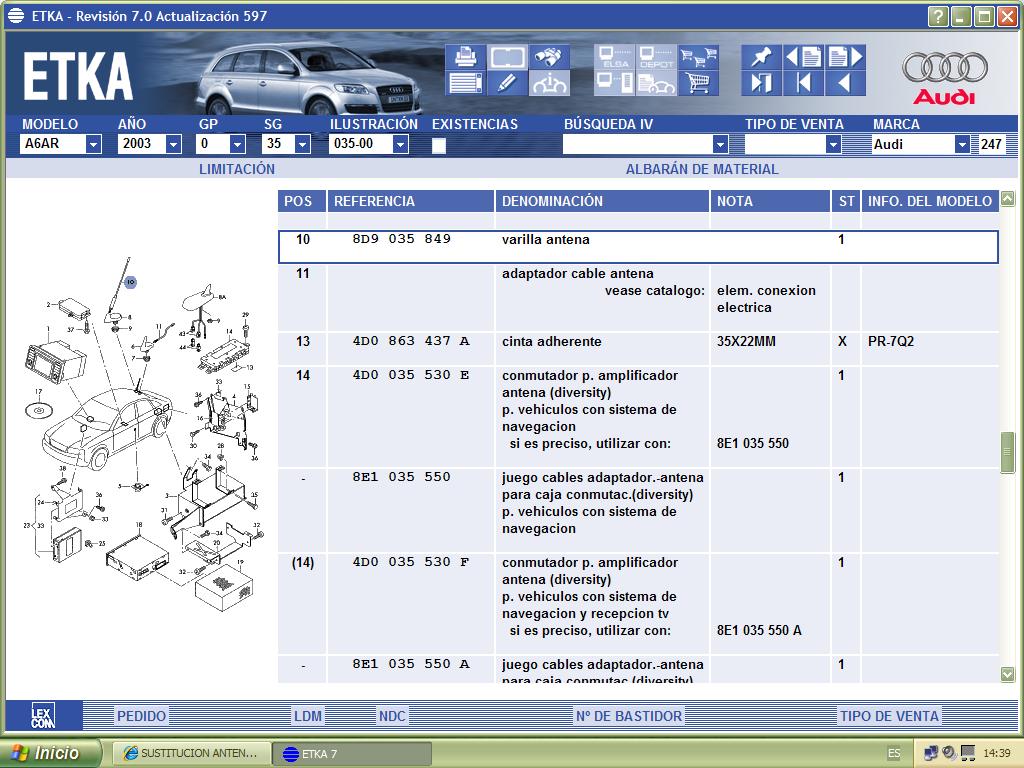
Task: Click the ES language indicator in taskbar
Action: (x=894, y=754)
